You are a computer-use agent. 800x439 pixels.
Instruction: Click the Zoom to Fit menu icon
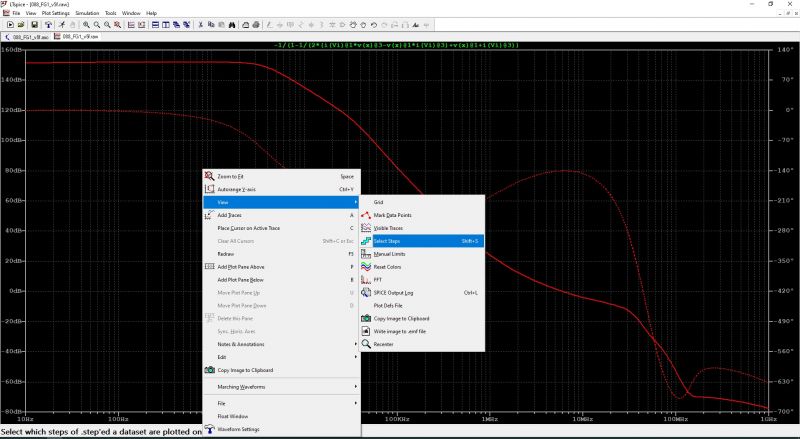[x=210, y=176]
